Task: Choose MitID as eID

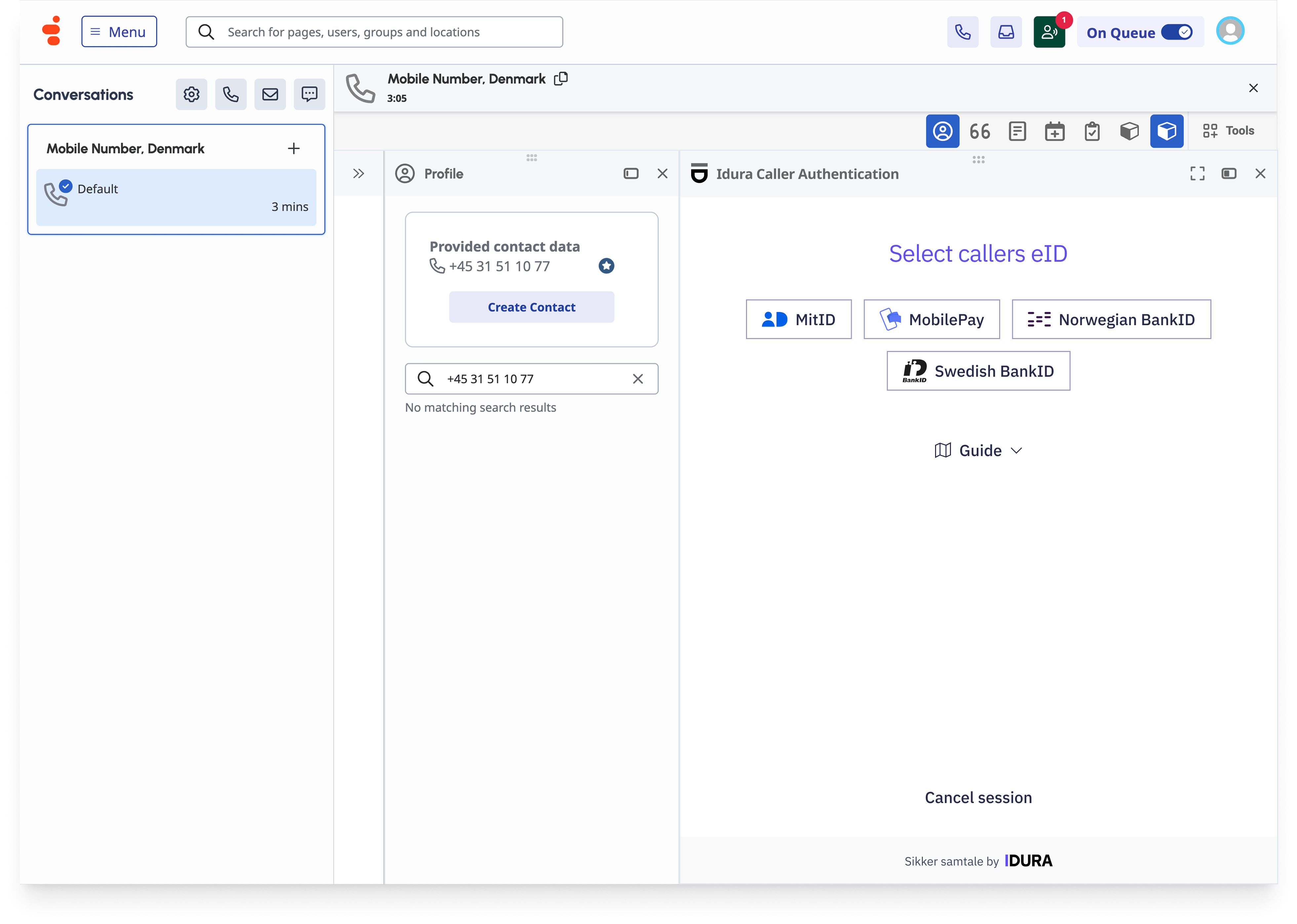Action: coord(799,319)
